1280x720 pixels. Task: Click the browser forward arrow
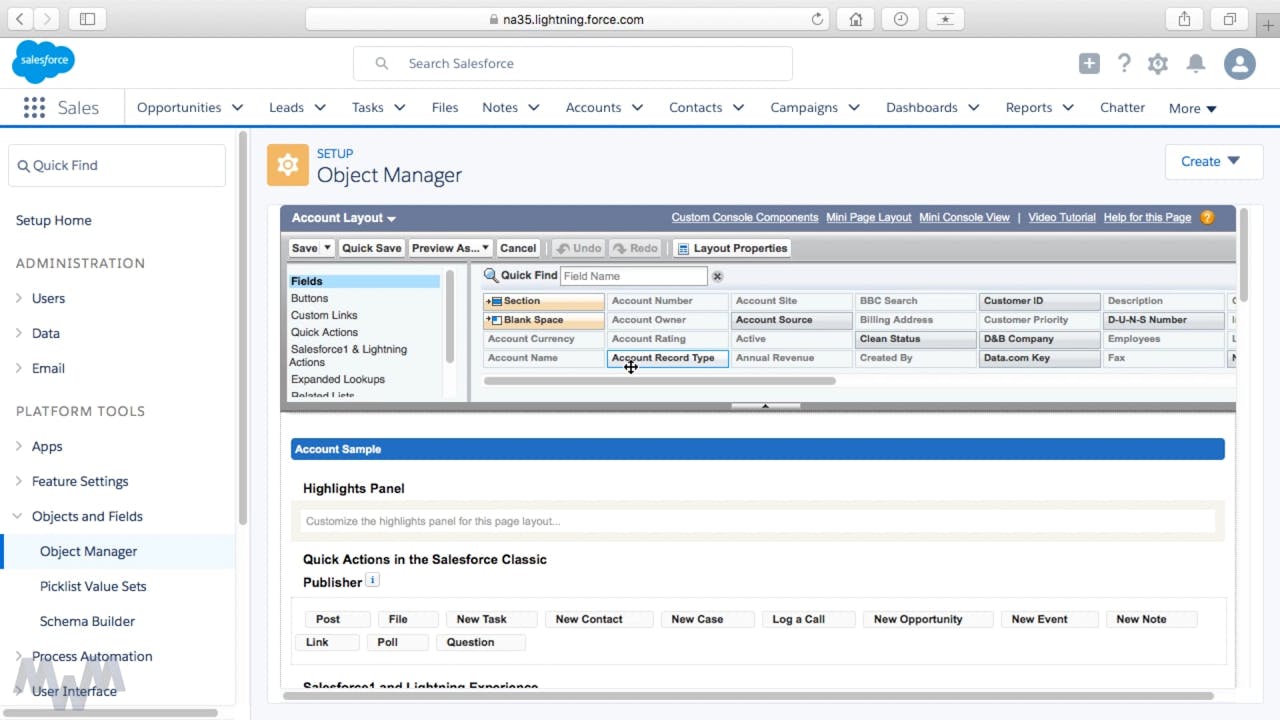[x=47, y=19]
